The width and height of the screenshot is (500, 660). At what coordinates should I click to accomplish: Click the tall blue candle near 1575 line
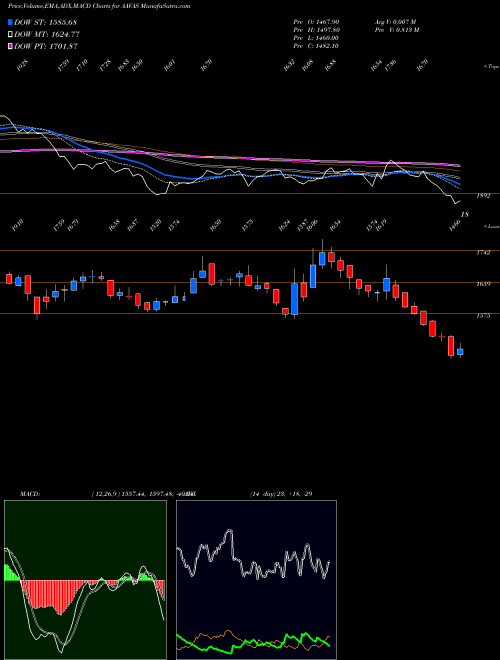(295, 299)
